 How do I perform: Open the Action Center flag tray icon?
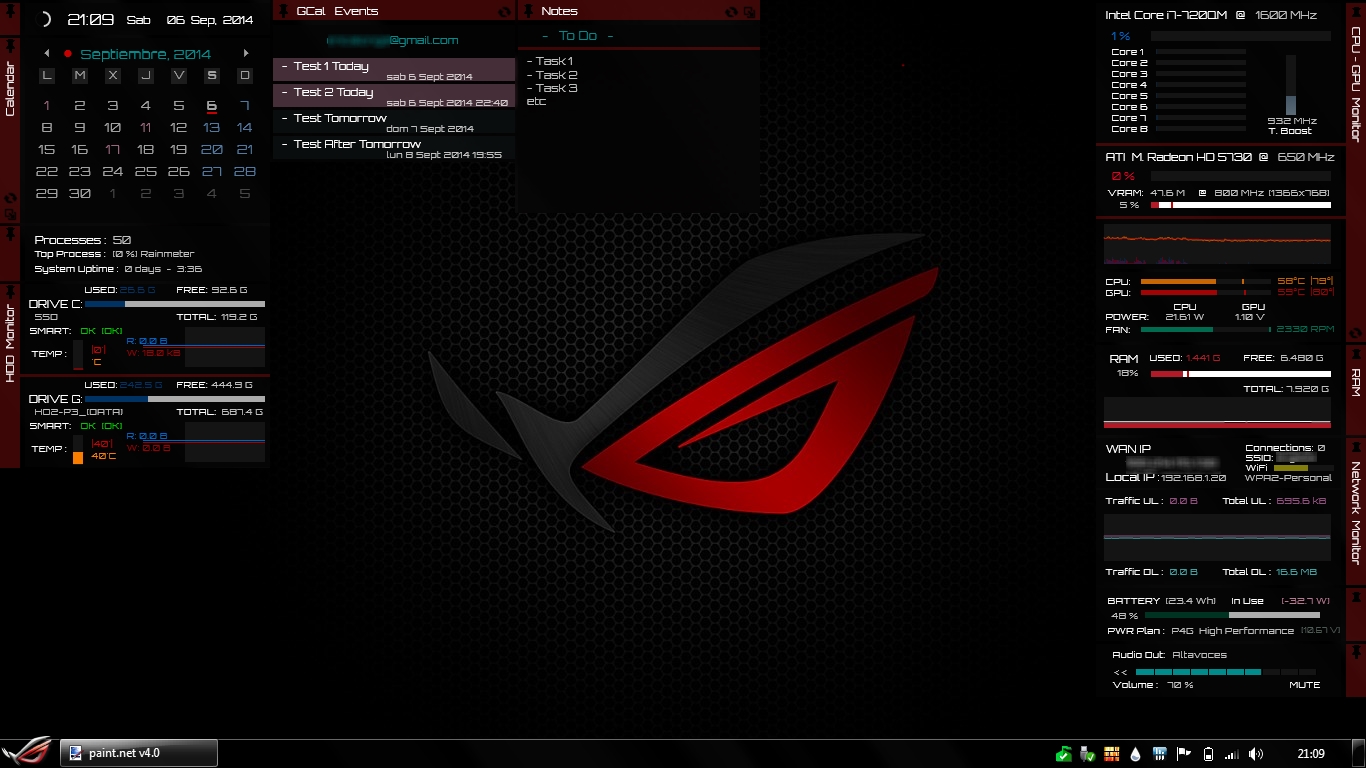point(1184,754)
